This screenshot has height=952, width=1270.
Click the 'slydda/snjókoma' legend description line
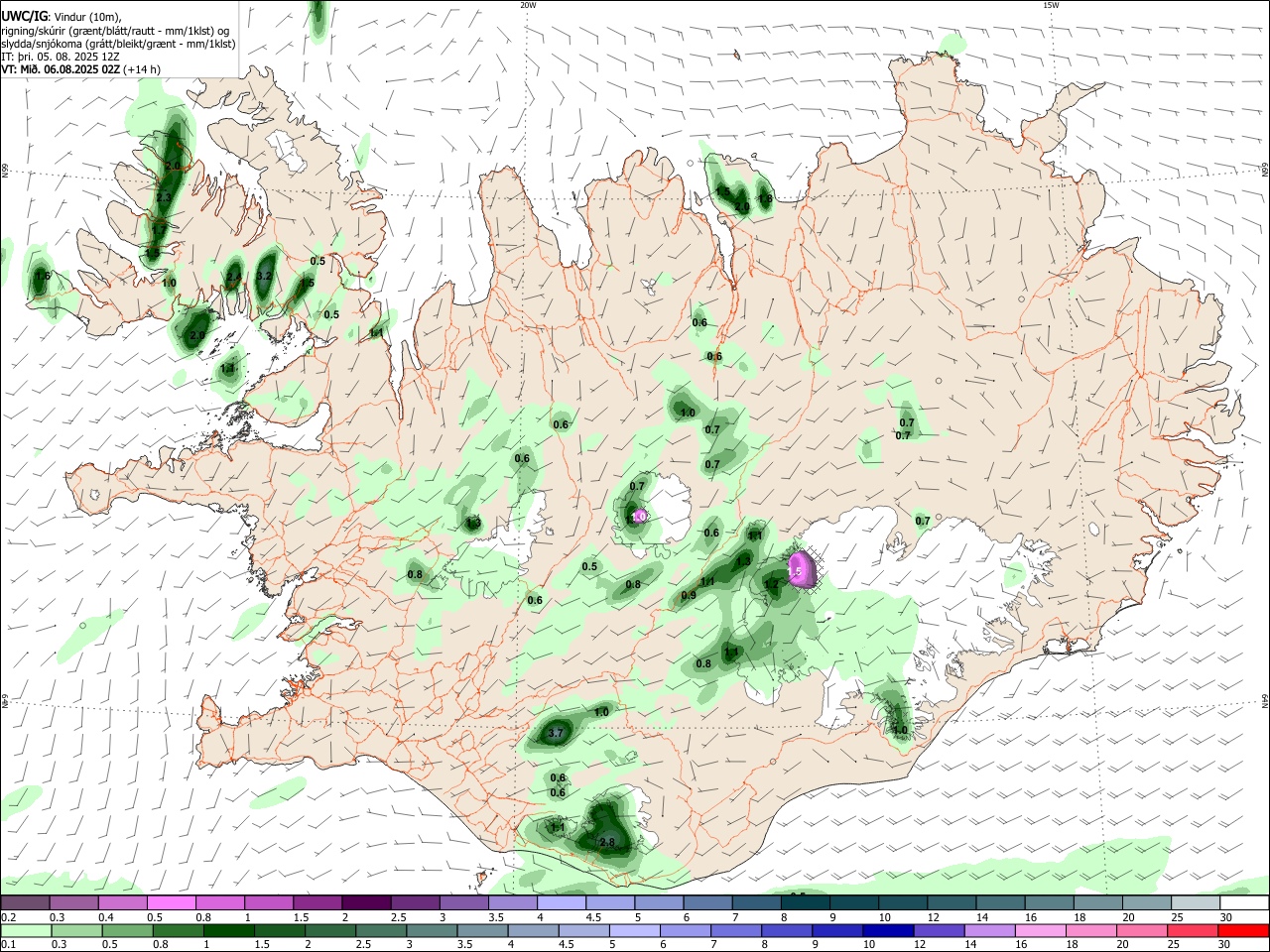pyautogui.click(x=118, y=44)
